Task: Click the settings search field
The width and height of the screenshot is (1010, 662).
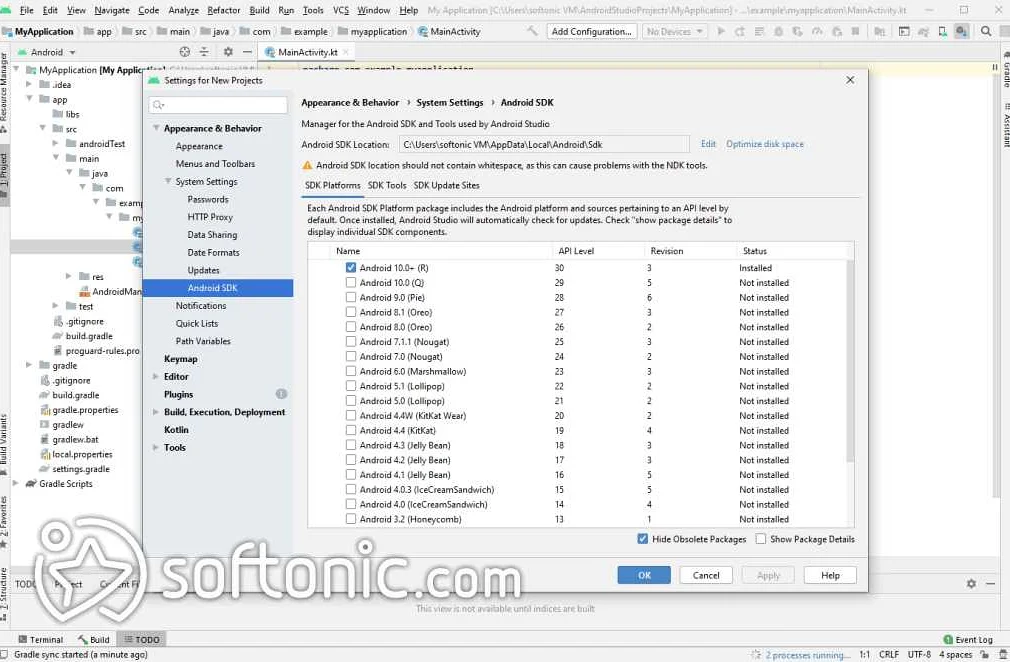Action: pyautogui.click(x=218, y=104)
